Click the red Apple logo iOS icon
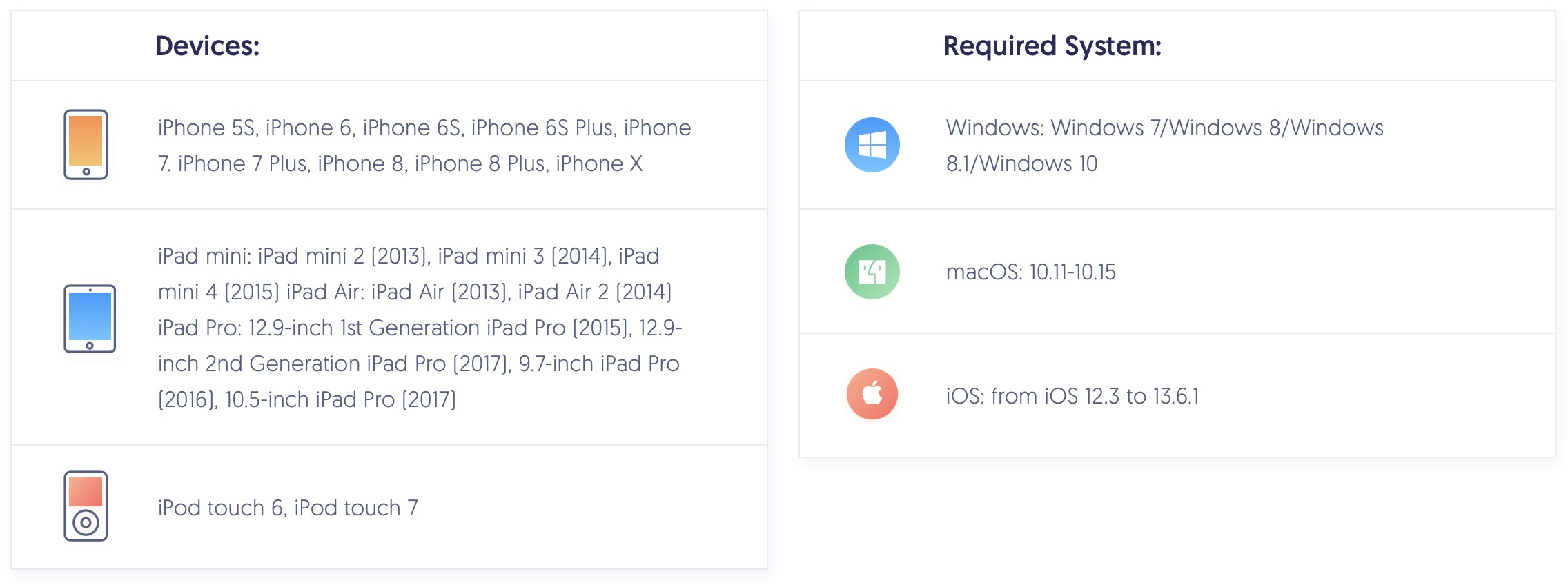 pos(872,395)
